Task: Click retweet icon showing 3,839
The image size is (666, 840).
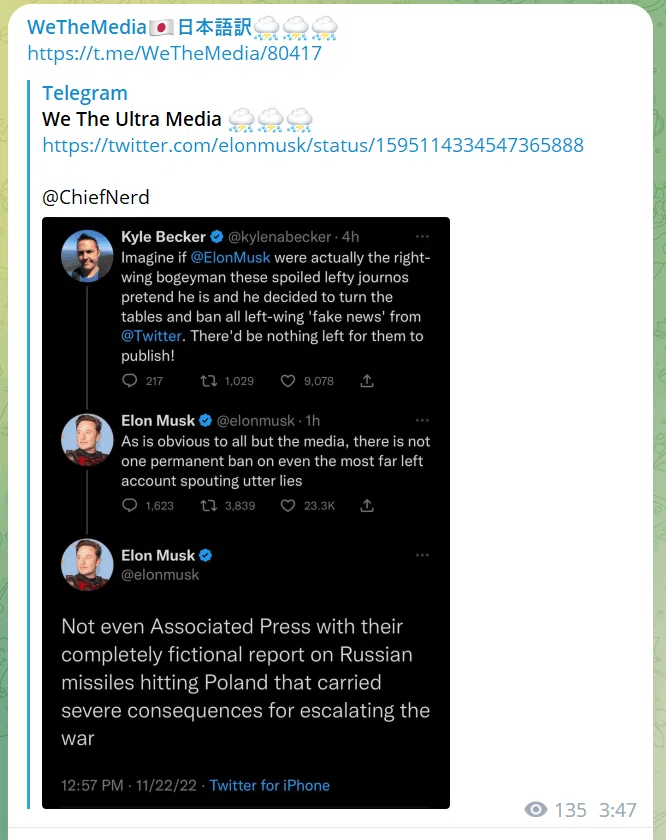Action: 208,505
